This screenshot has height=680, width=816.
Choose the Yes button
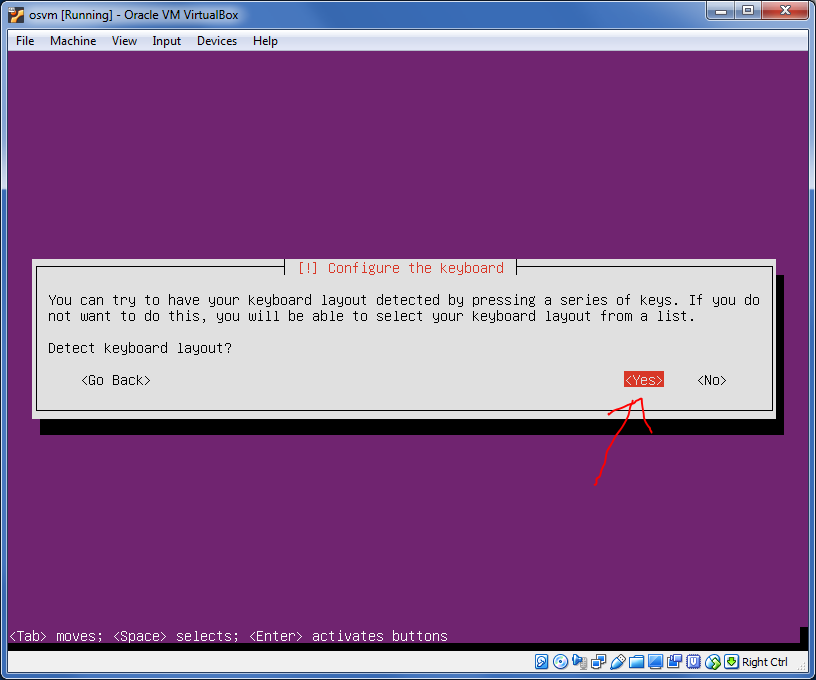pyautogui.click(x=644, y=380)
